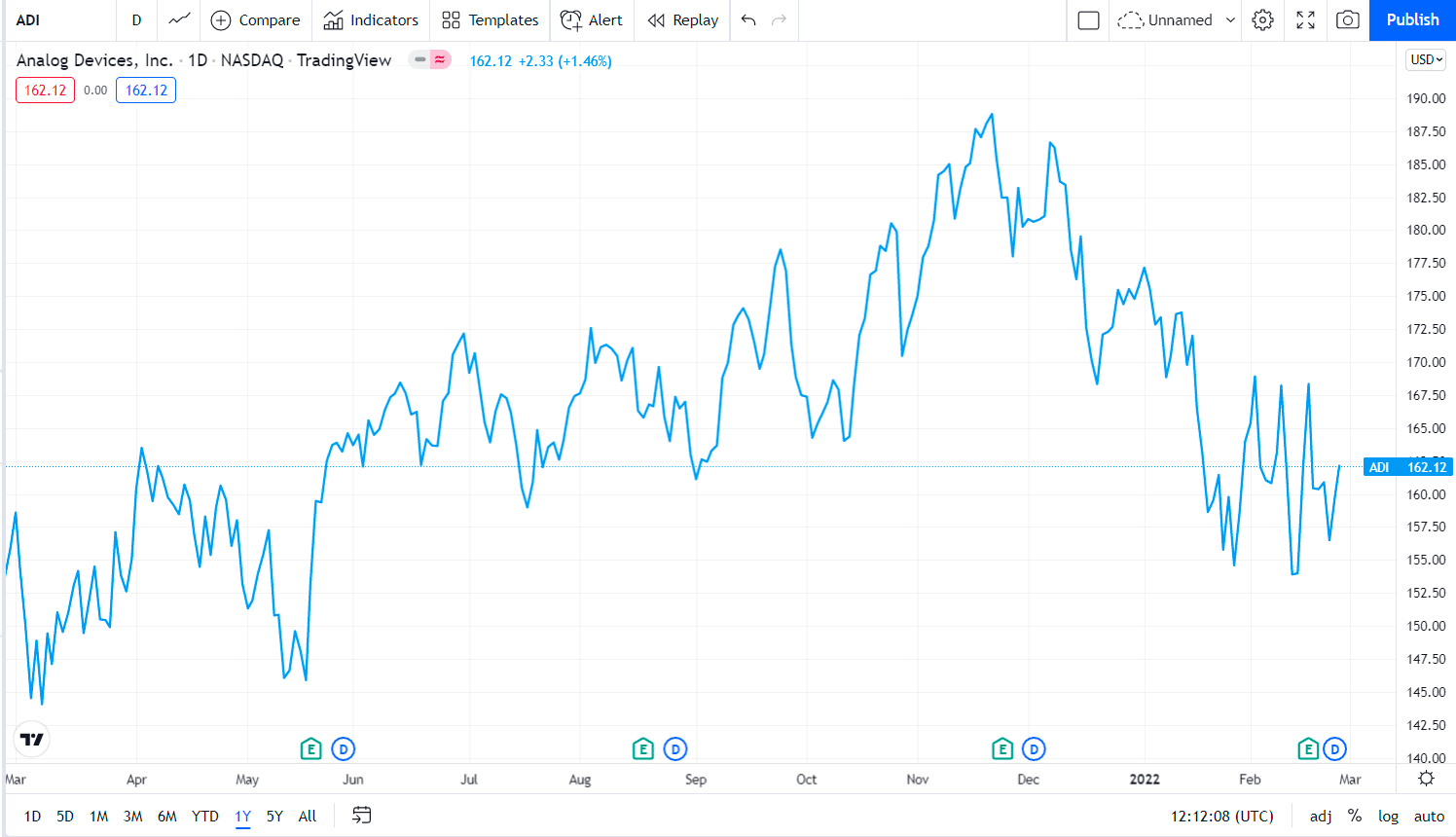Image resolution: width=1456 pixels, height=837 pixels.
Task: Click the dividend D marker near December
Action: click(x=1034, y=749)
